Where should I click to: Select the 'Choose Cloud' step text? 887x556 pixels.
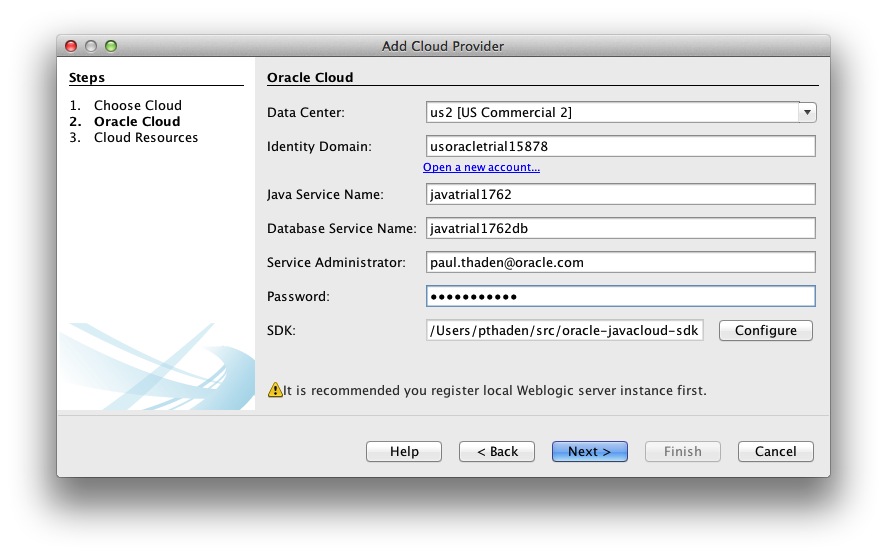coord(138,105)
